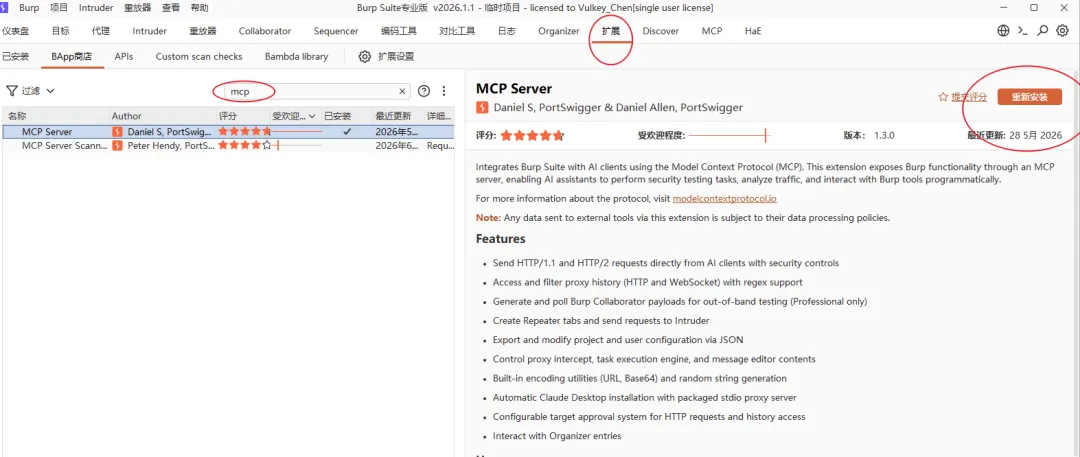Switch to the Collaborator tab
Image resolution: width=1080 pixels, height=457 pixels.
[x=264, y=31]
